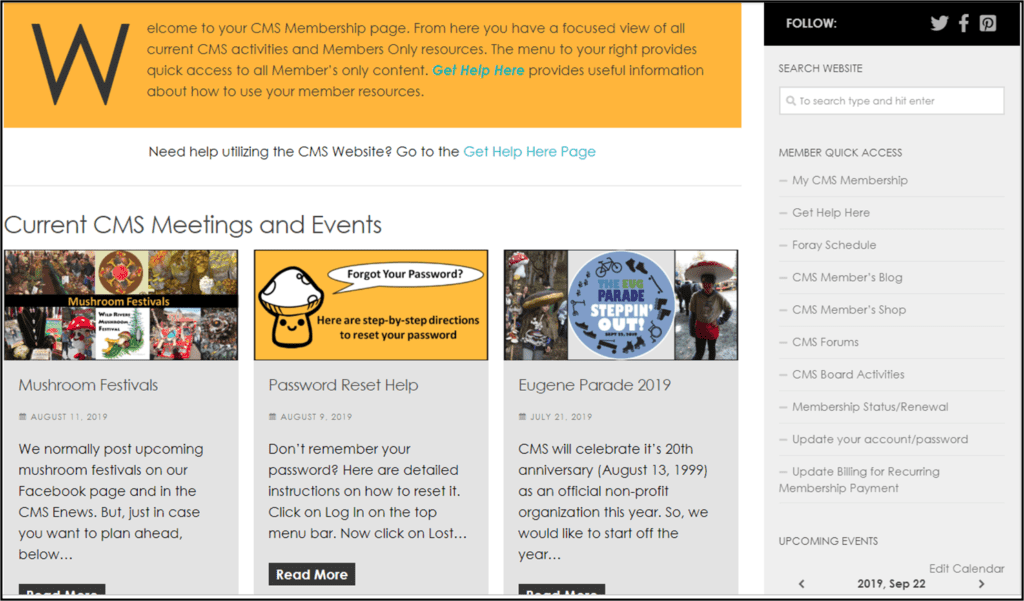
Task: Click Read More under Password Reset Help
Action: 312,574
